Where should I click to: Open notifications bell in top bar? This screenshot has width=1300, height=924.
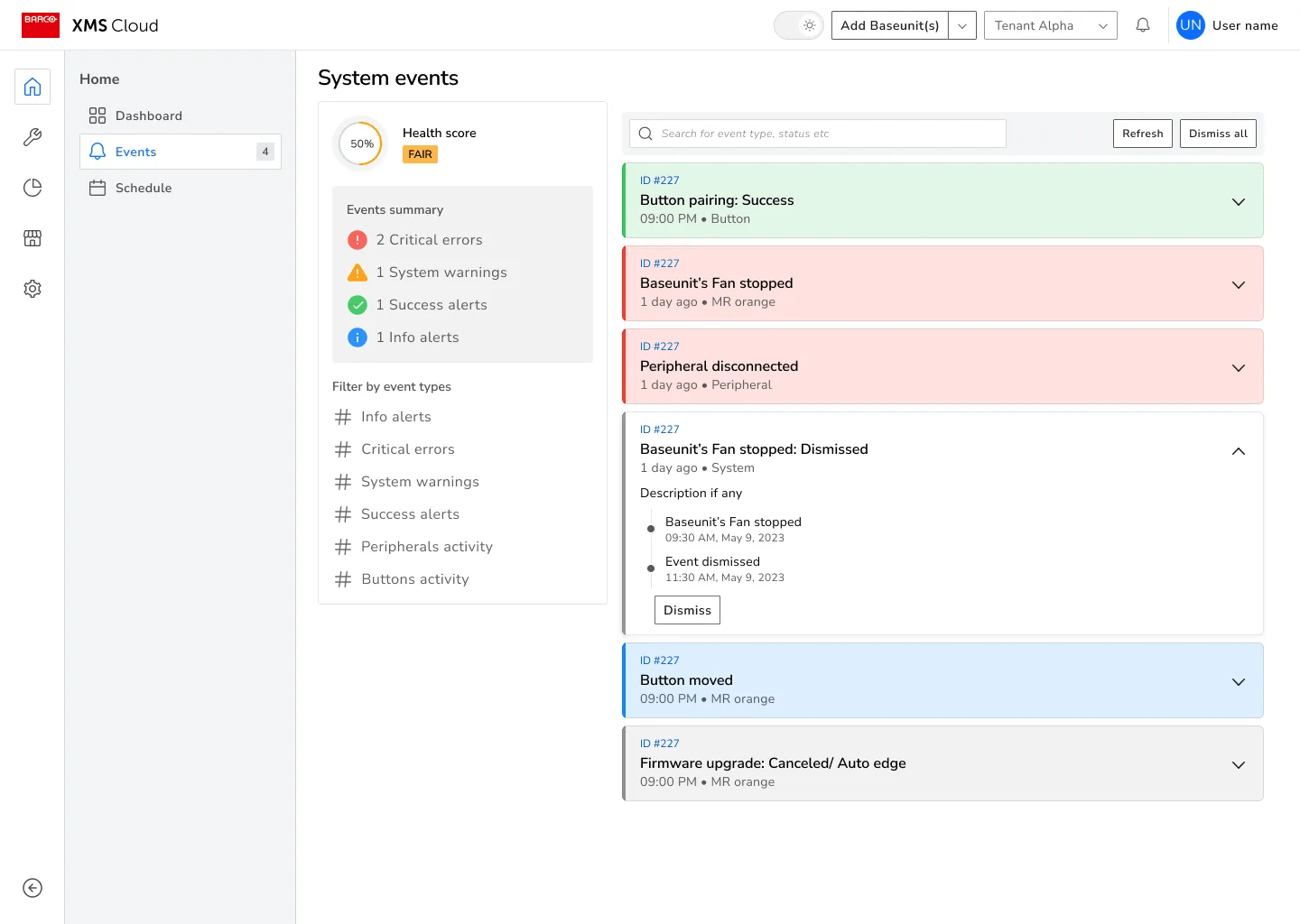(x=1143, y=25)
